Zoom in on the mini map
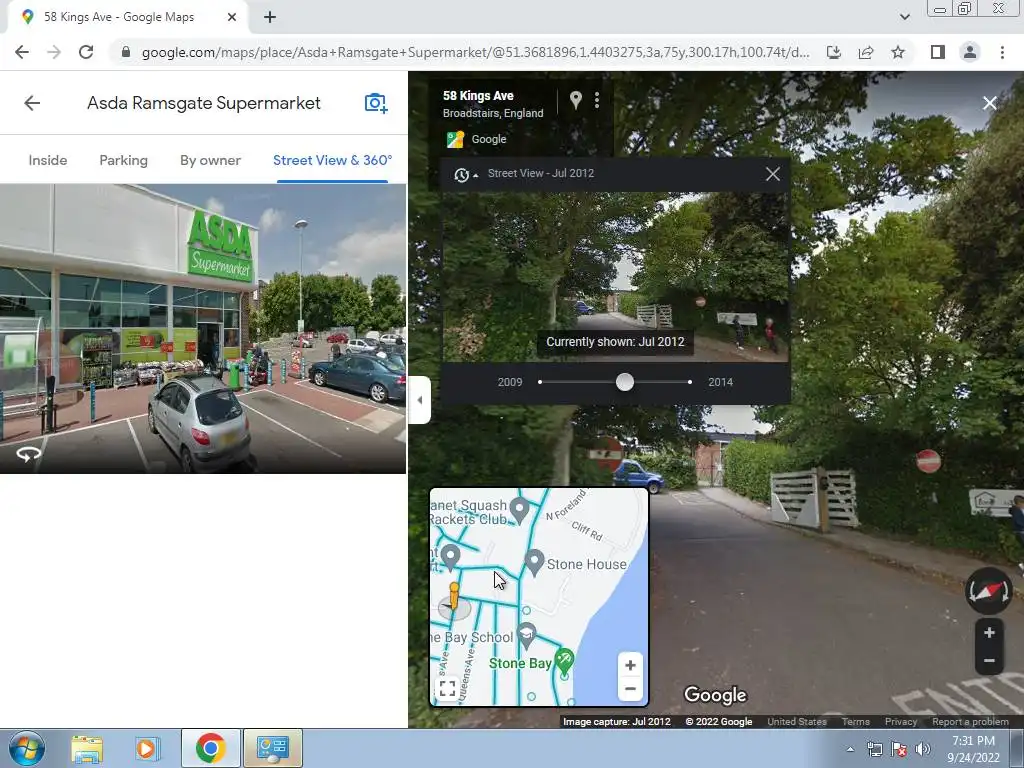Screen dimensions: 1024x768 click(630, 665)
